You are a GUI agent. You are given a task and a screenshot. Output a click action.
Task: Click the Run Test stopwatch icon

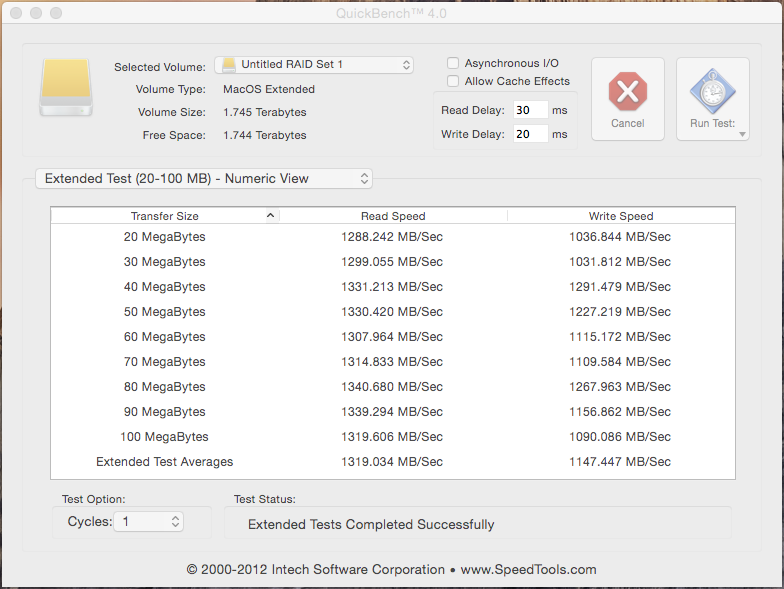pyautogui.click(x=712, y=92)
